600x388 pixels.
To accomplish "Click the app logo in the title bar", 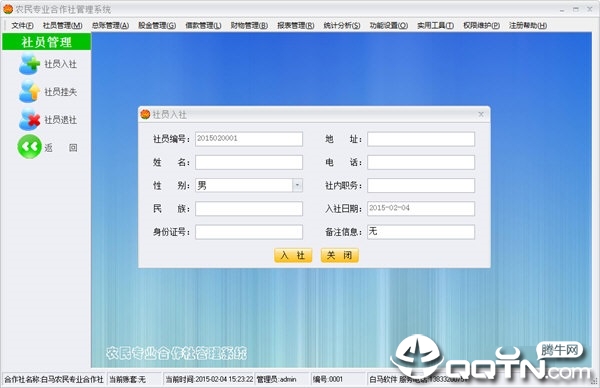I will click(x=8, y=9).
